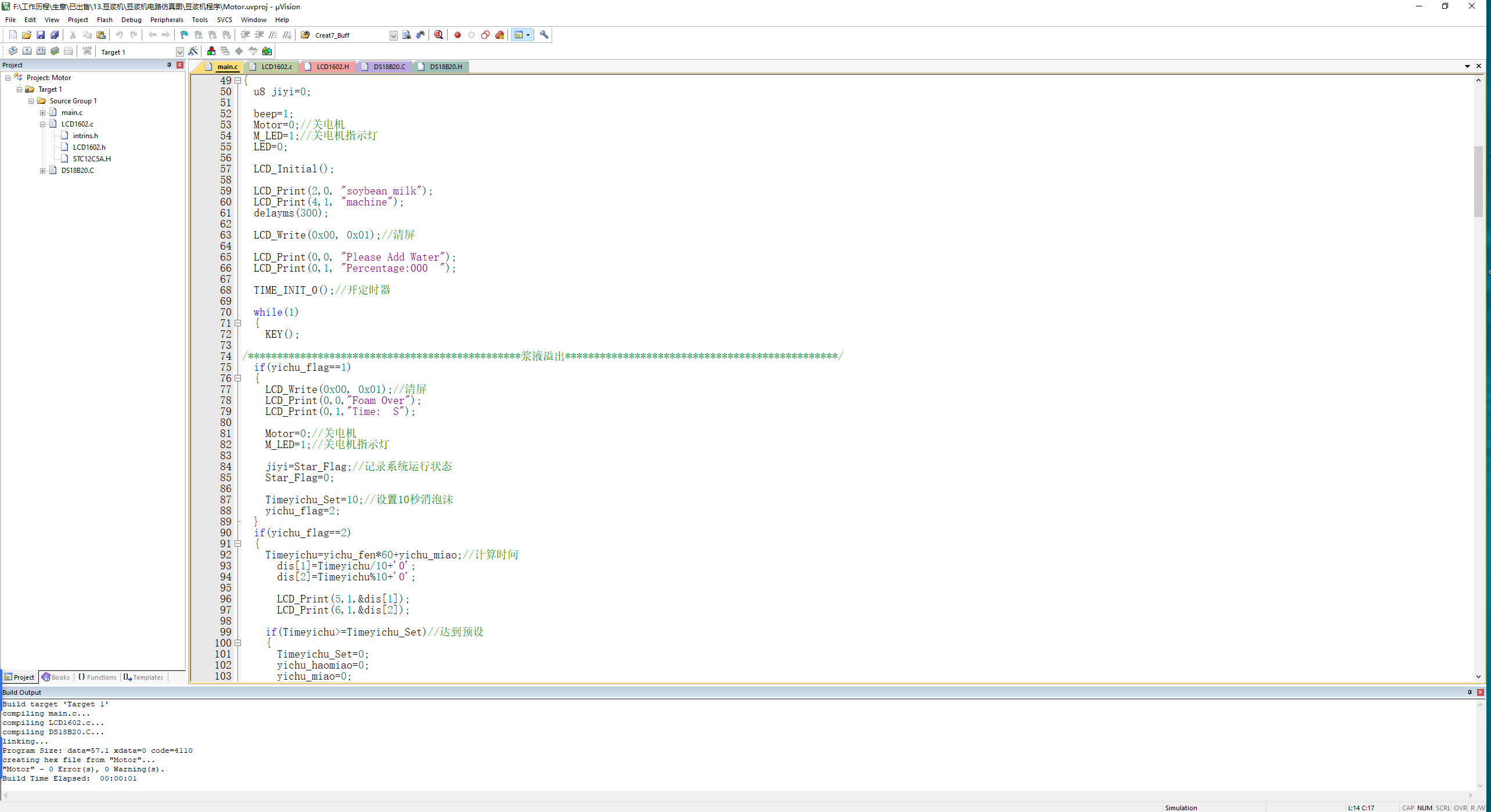Screen dimensions: 1491x812
Task: Click the Find icon beside search box
Action: click(406, 35)
